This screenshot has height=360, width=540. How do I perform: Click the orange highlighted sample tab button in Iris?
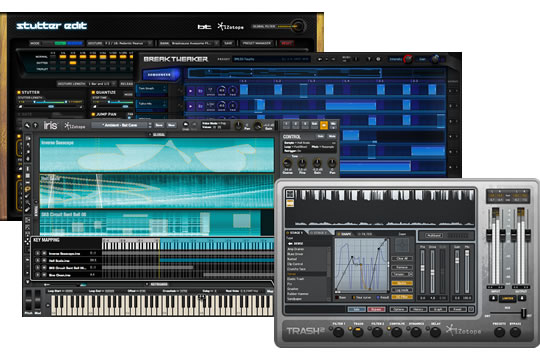(324, 125)
